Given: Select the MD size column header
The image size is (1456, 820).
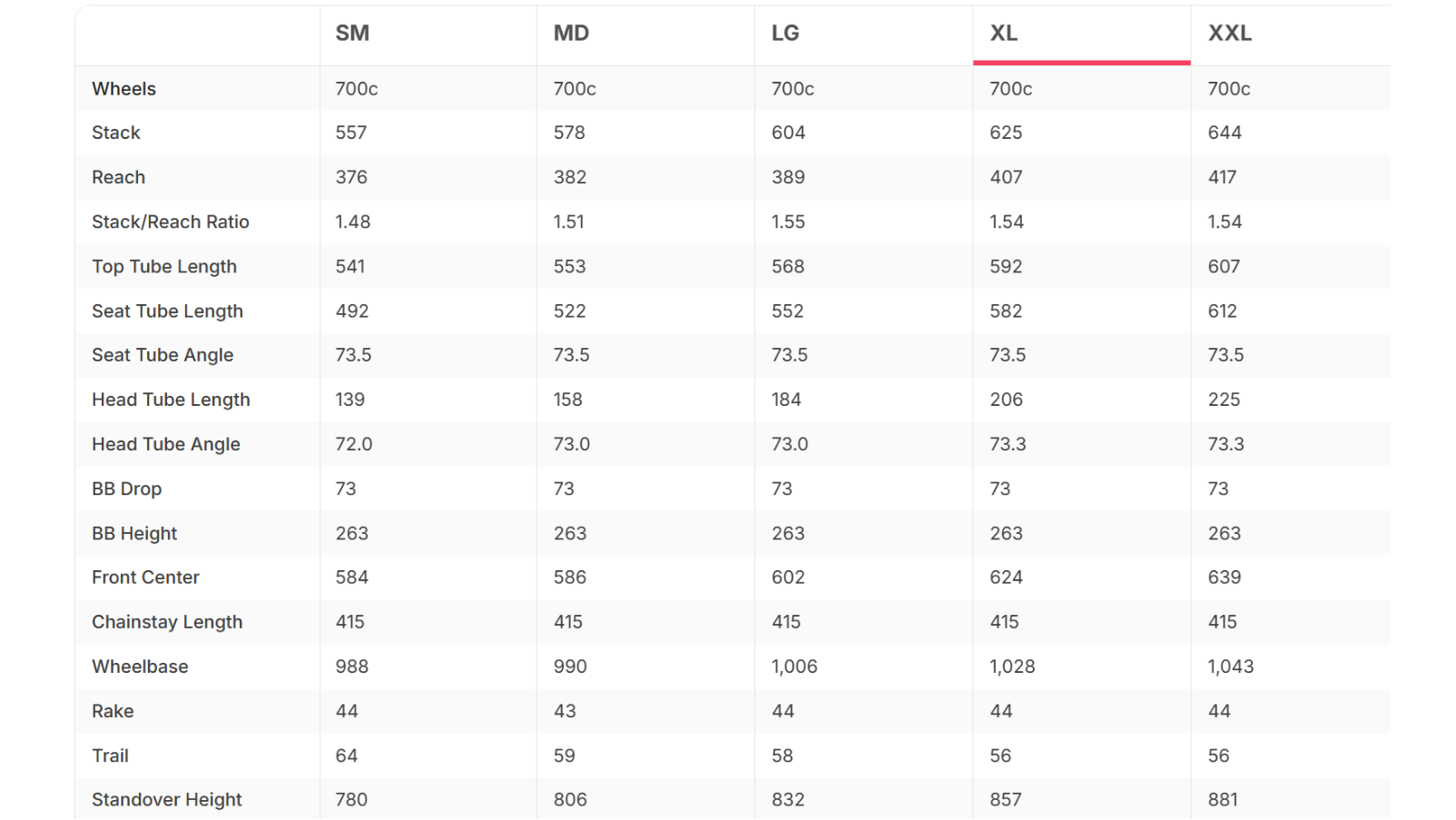Looking at the screenshot, I should (571, 34).
